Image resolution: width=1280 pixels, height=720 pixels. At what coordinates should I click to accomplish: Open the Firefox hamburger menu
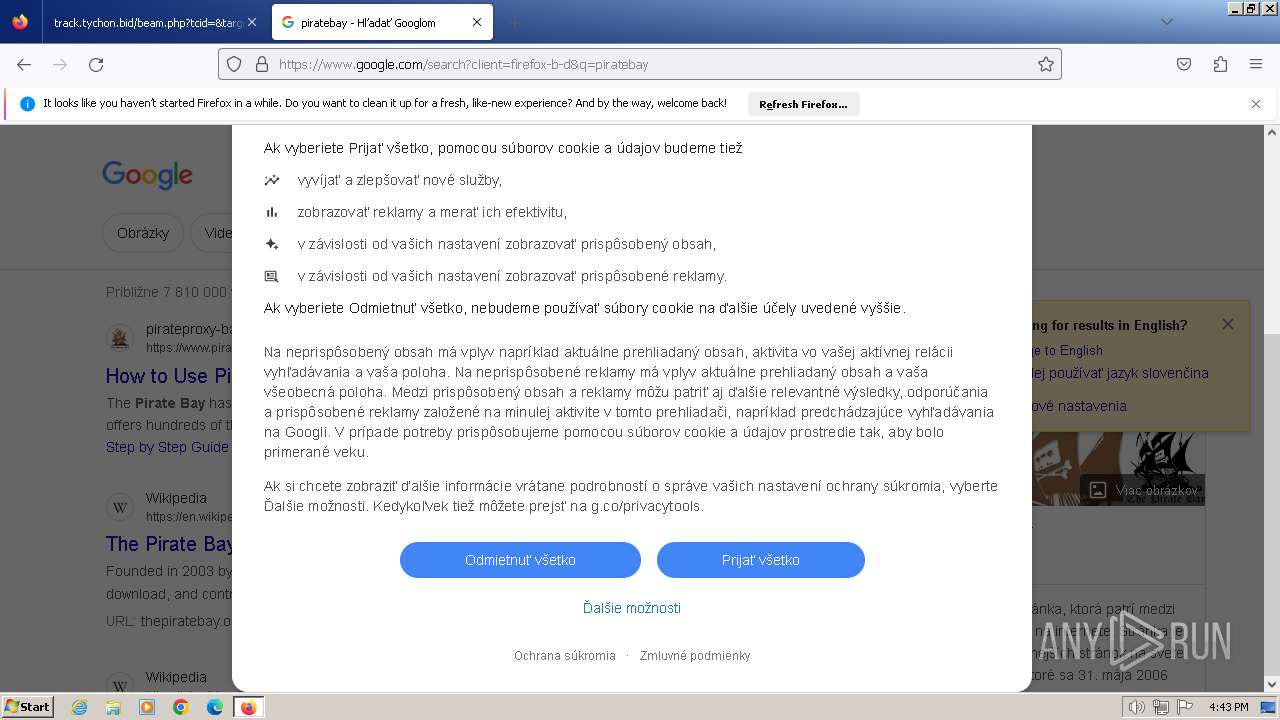[x=1256, y=64]
